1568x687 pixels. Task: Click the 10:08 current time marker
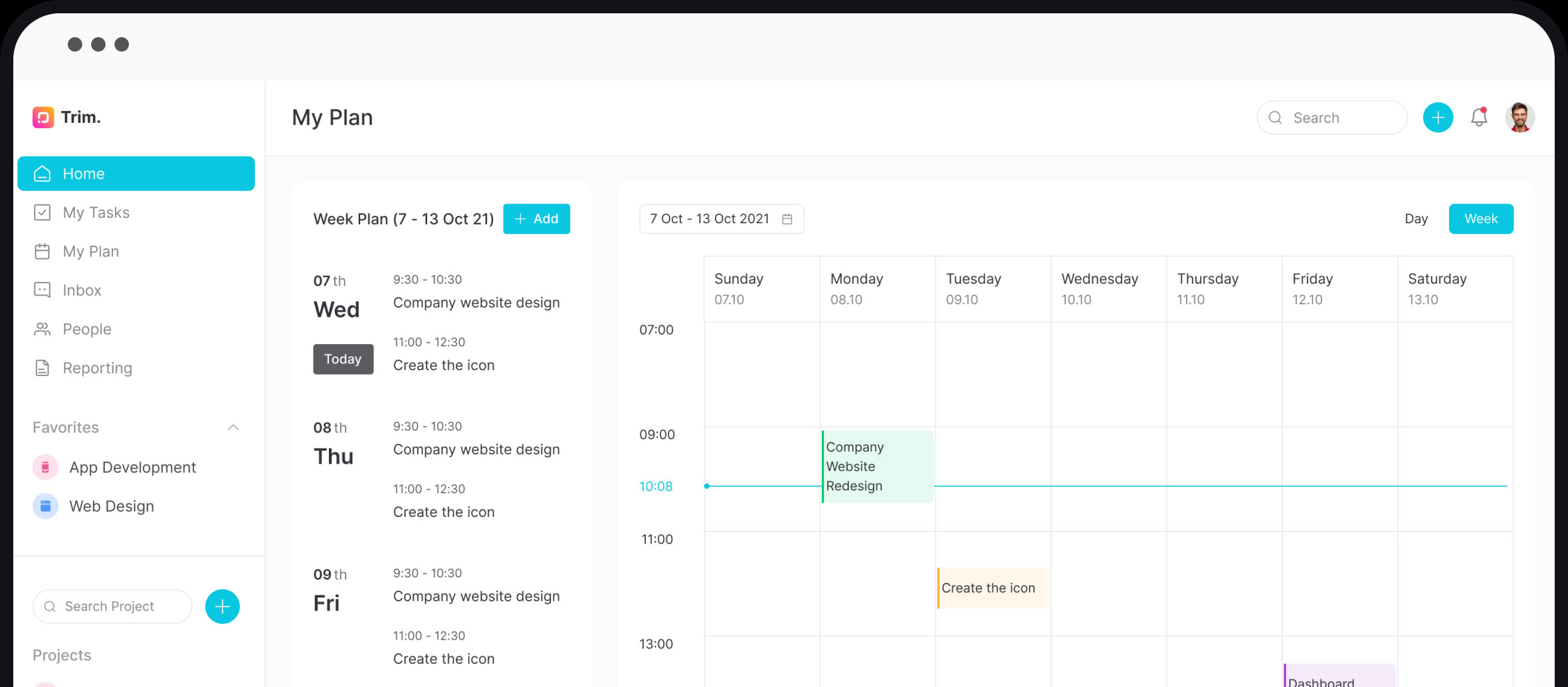pyautogui.click(x=656, y=486)
